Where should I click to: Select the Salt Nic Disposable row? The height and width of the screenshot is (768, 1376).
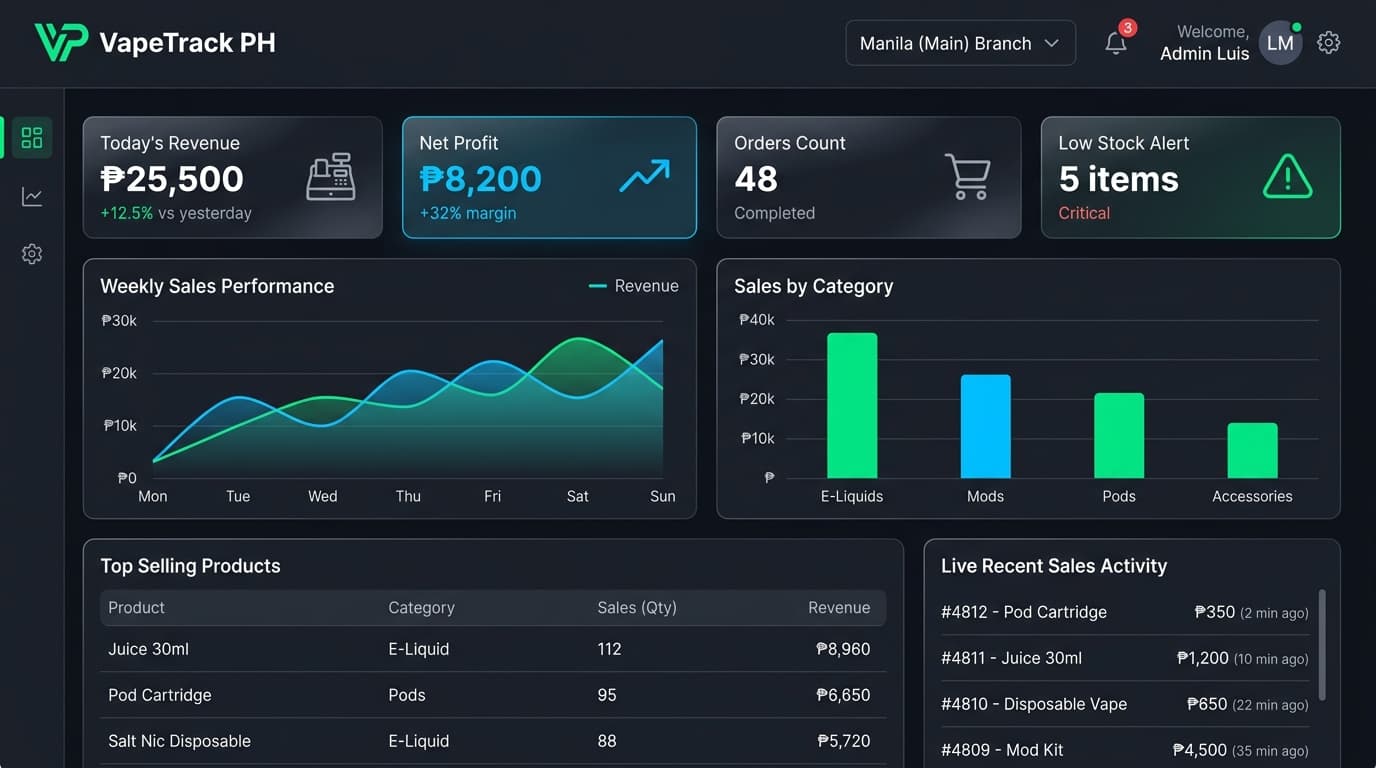tap(493, 741)
